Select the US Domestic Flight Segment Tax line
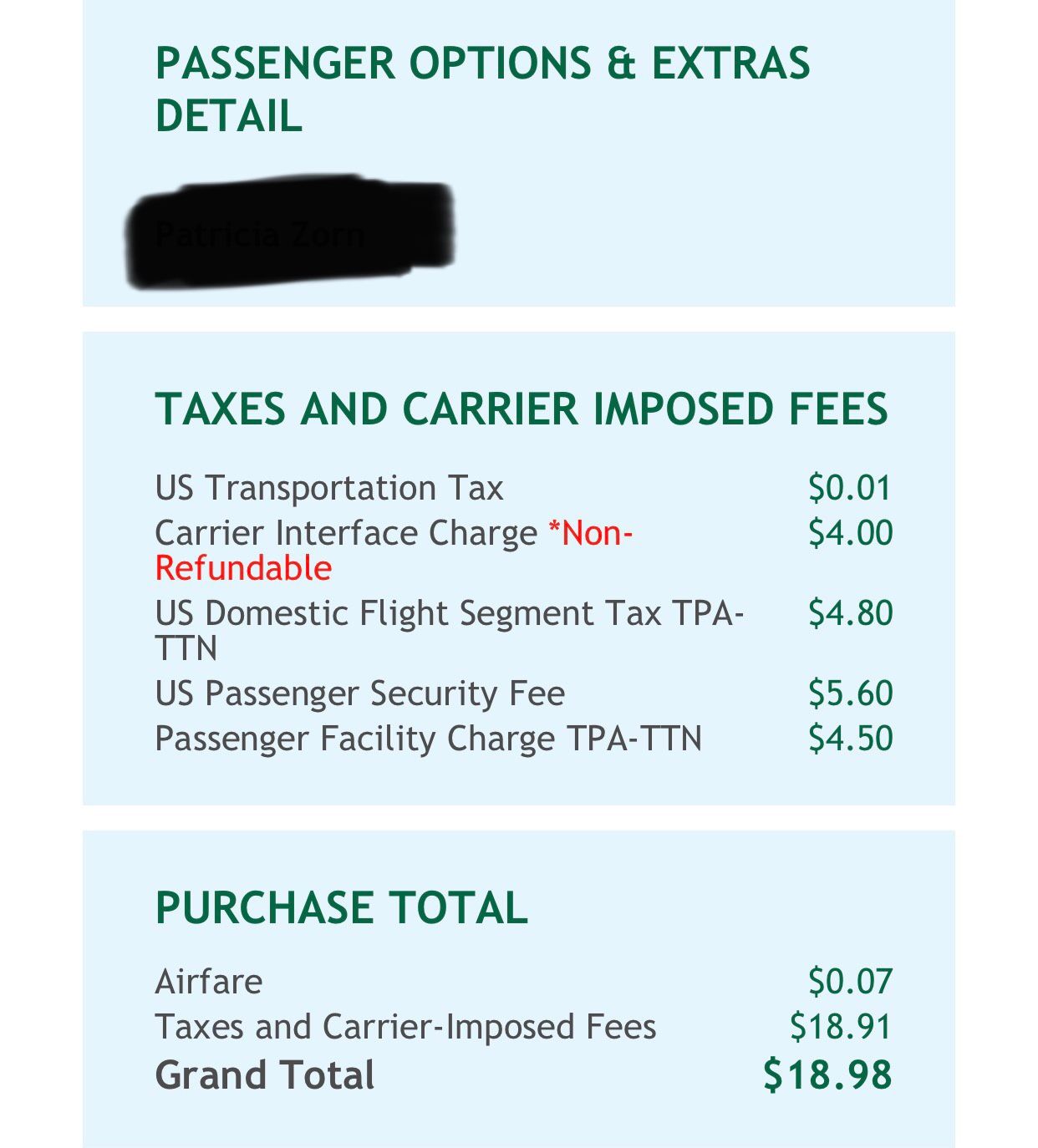 pyautogui.click(x=448, y=613)
